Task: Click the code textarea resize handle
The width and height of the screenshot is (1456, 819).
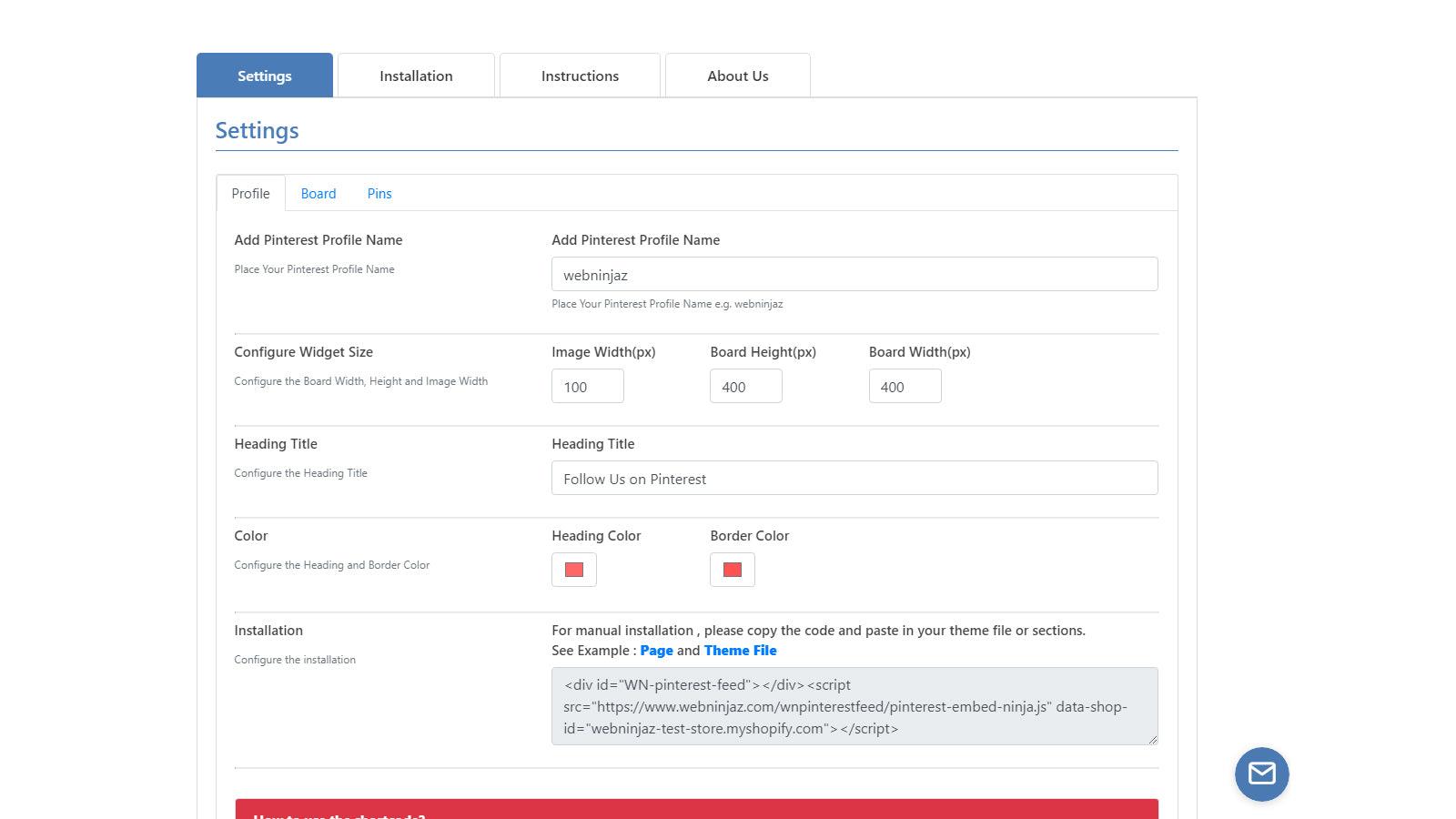Action: (1152, 740)
